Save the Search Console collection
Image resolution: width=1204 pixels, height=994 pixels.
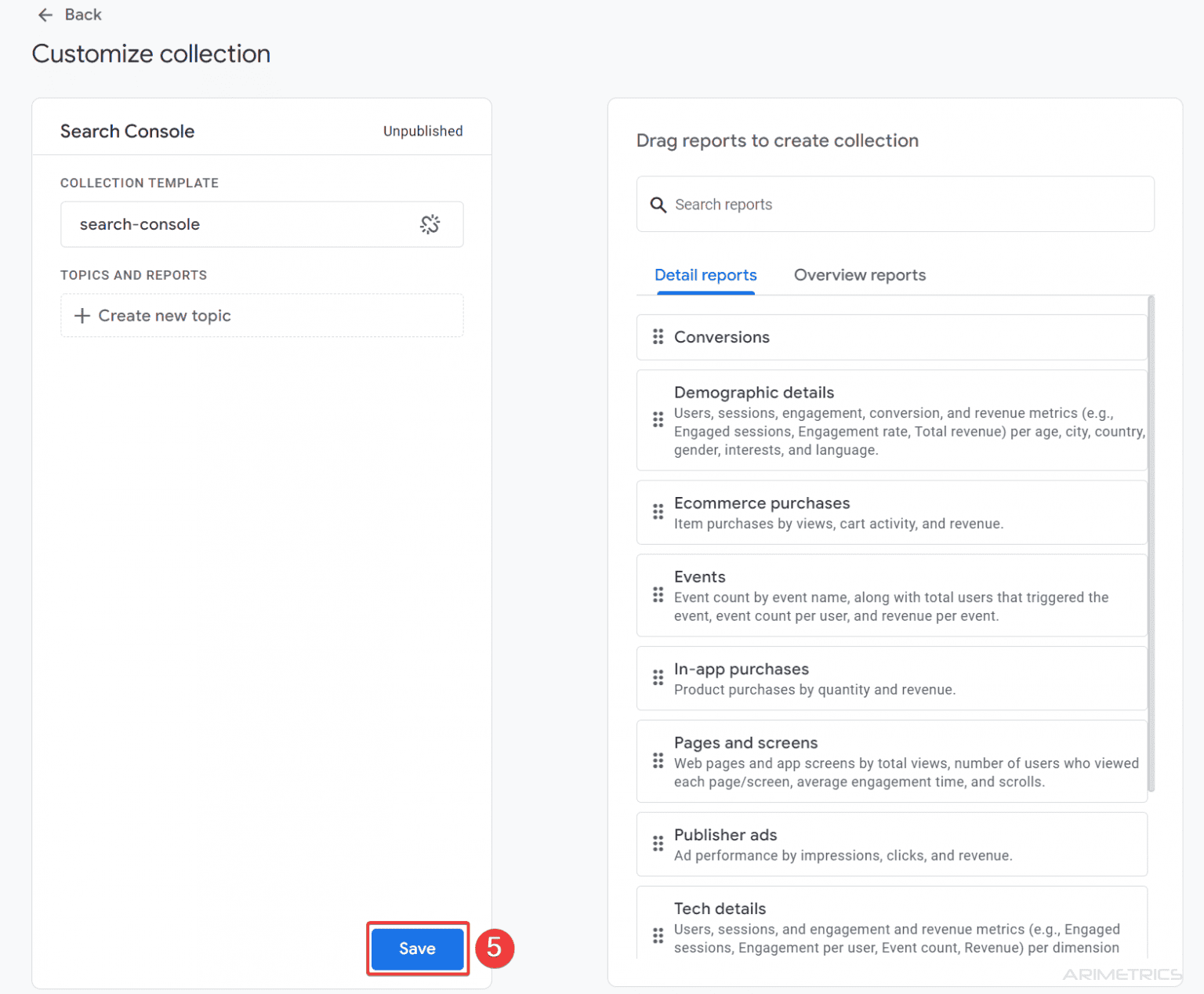pyautogui.click(x=416, y=949)
